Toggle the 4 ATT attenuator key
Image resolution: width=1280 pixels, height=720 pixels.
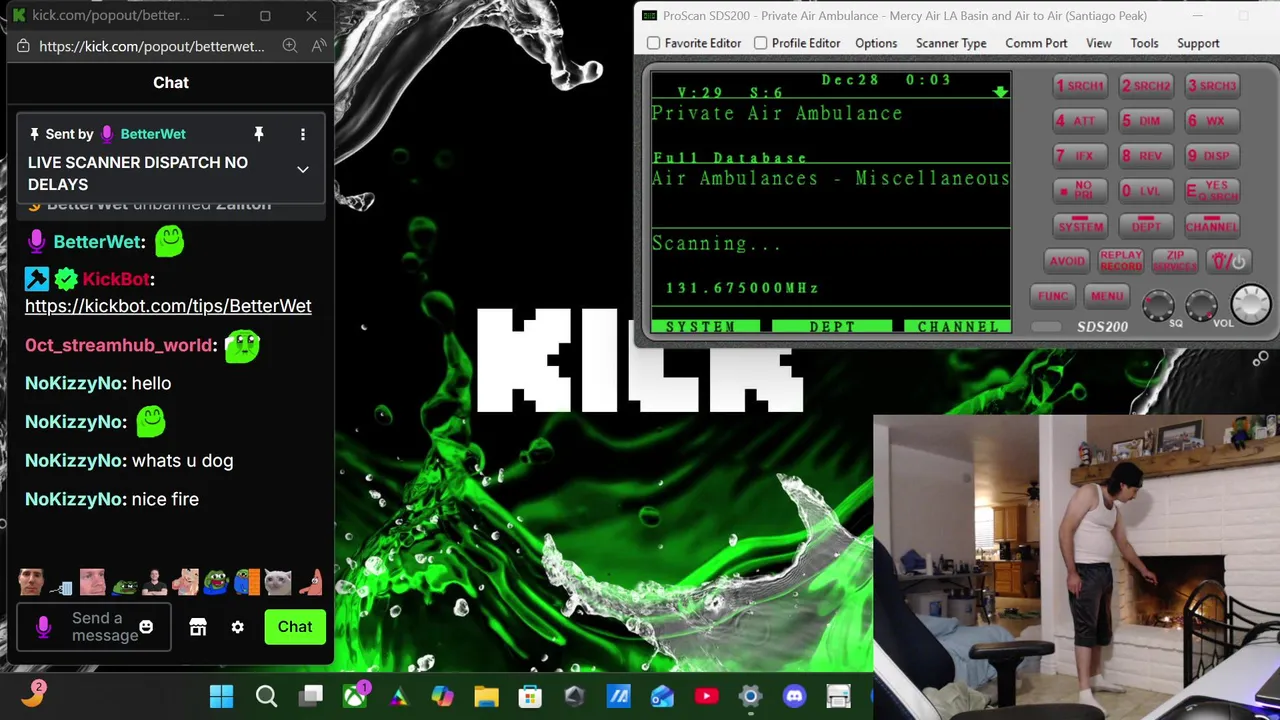[1080, 121]
